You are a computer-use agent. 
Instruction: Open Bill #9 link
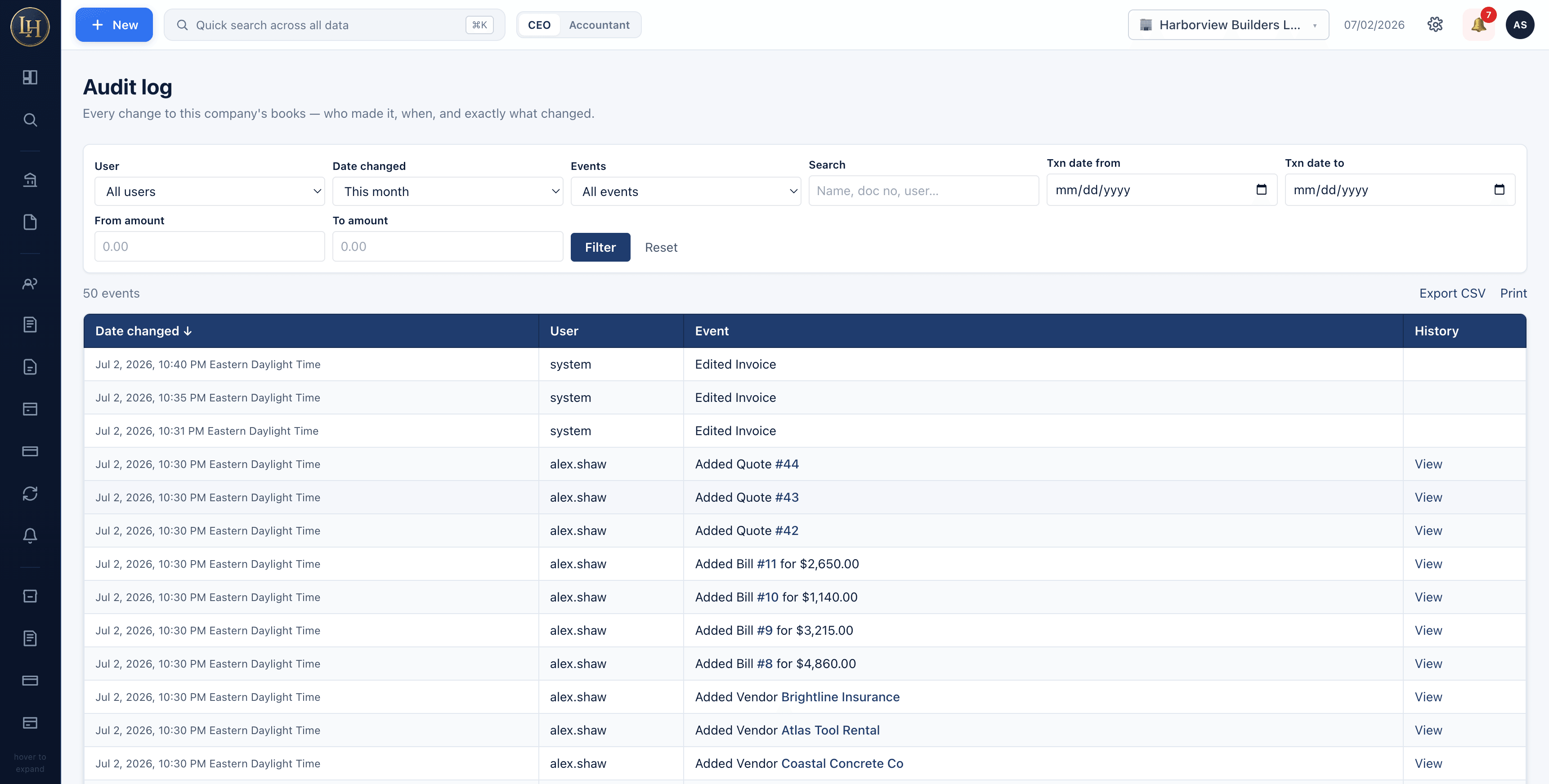point(764,631)
